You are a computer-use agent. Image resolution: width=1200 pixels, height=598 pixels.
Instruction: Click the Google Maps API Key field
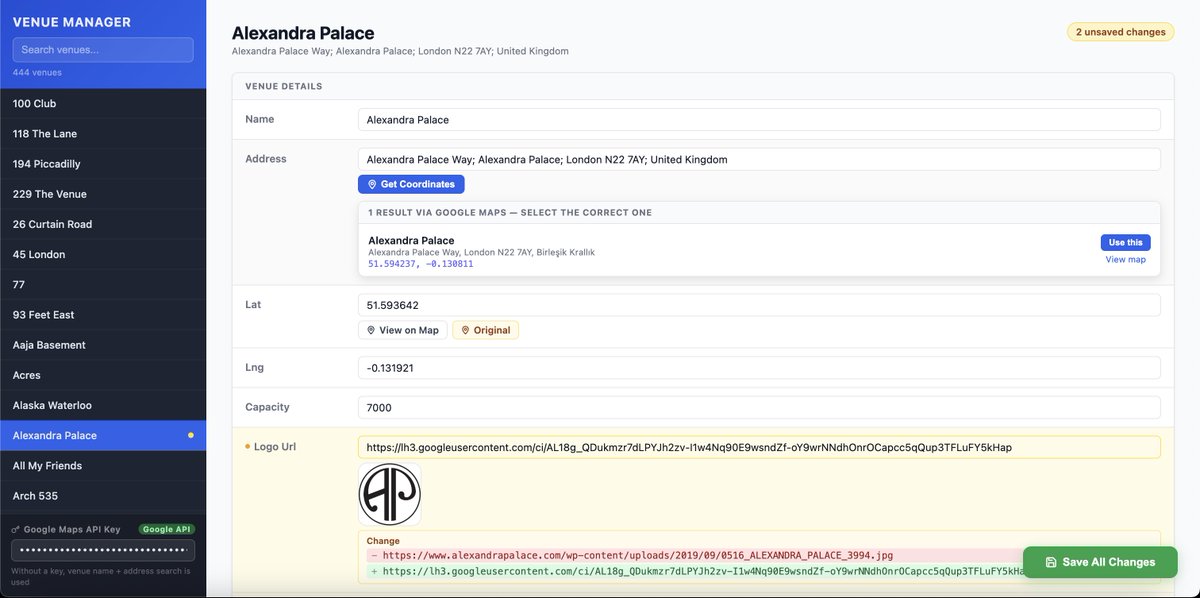click(x=103, y=550)
